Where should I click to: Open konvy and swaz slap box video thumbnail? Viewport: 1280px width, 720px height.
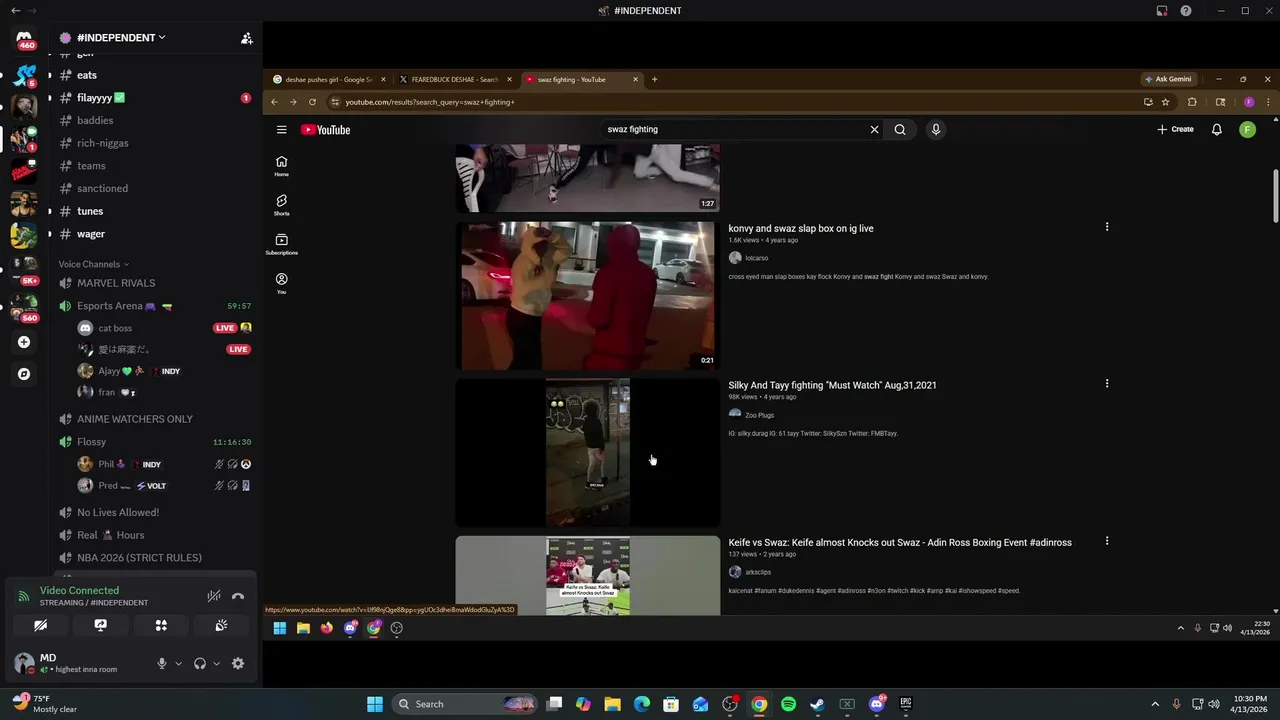point(588,296)
